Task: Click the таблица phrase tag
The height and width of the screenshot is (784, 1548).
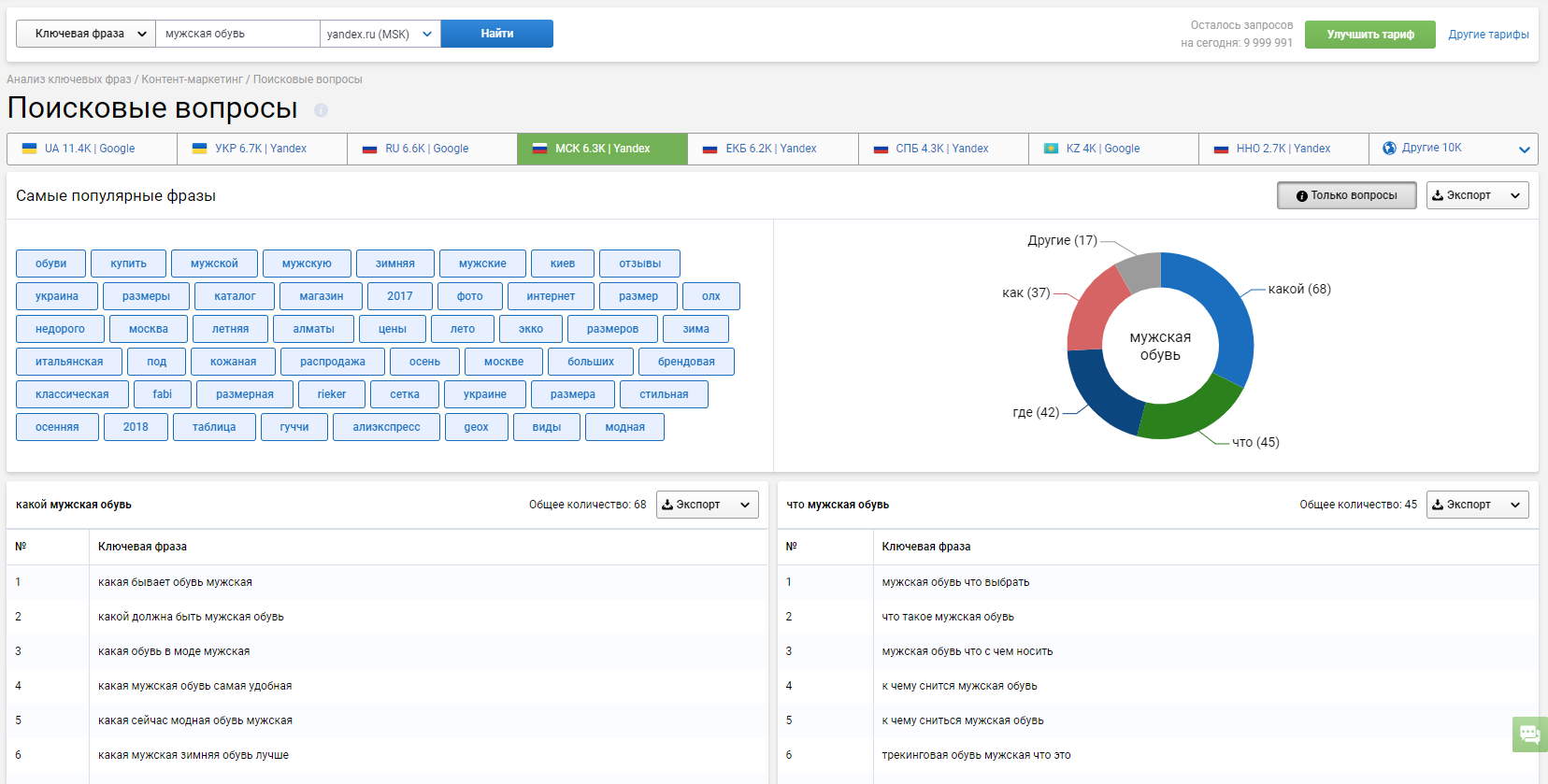Action: (x=214, y=427)
